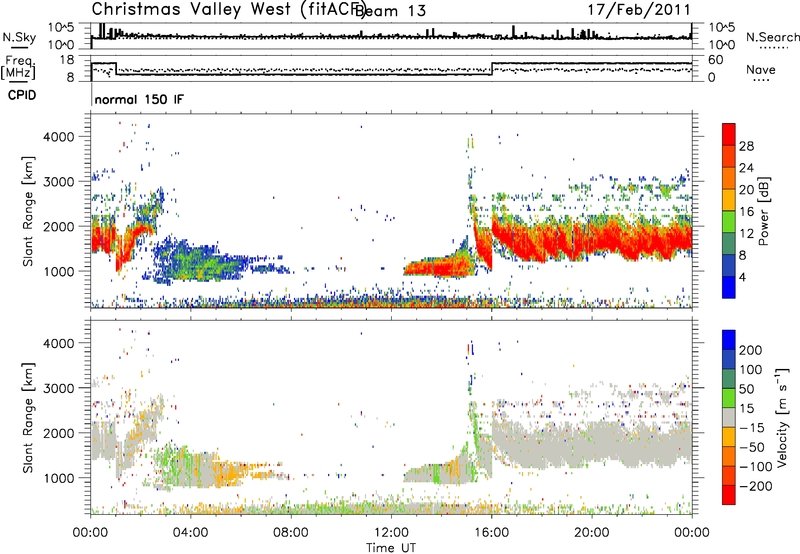Select the 'N.Sky' axis label
This screenshot has width=800, height=554.
point(19,37)
